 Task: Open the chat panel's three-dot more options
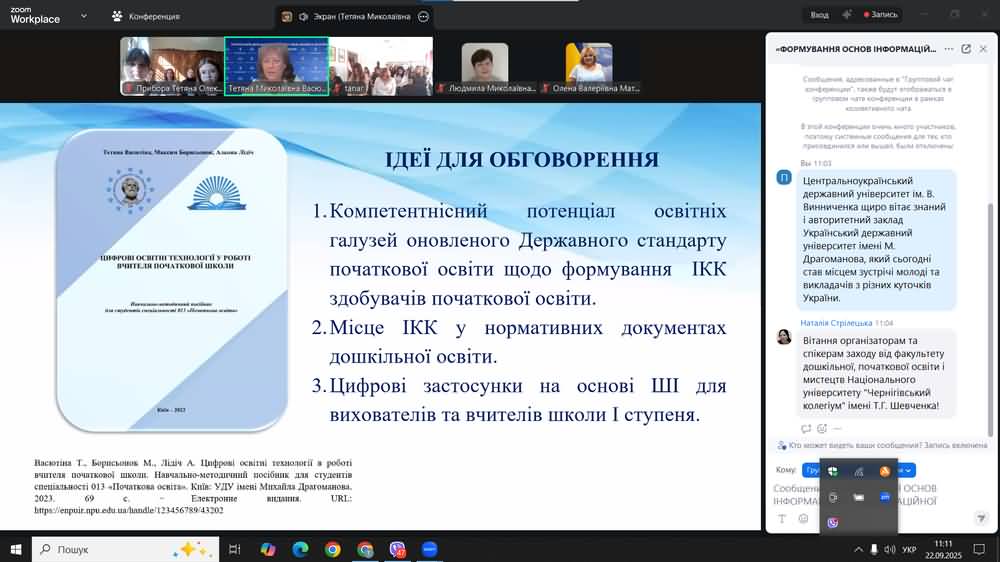point(948,48)
